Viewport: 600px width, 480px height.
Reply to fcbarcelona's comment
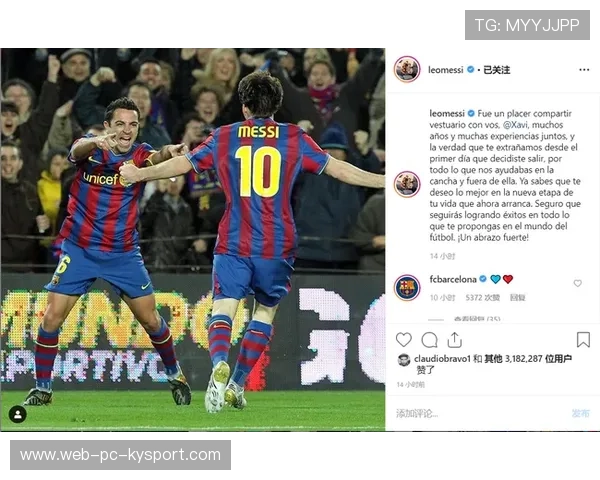tap(518, 298)
